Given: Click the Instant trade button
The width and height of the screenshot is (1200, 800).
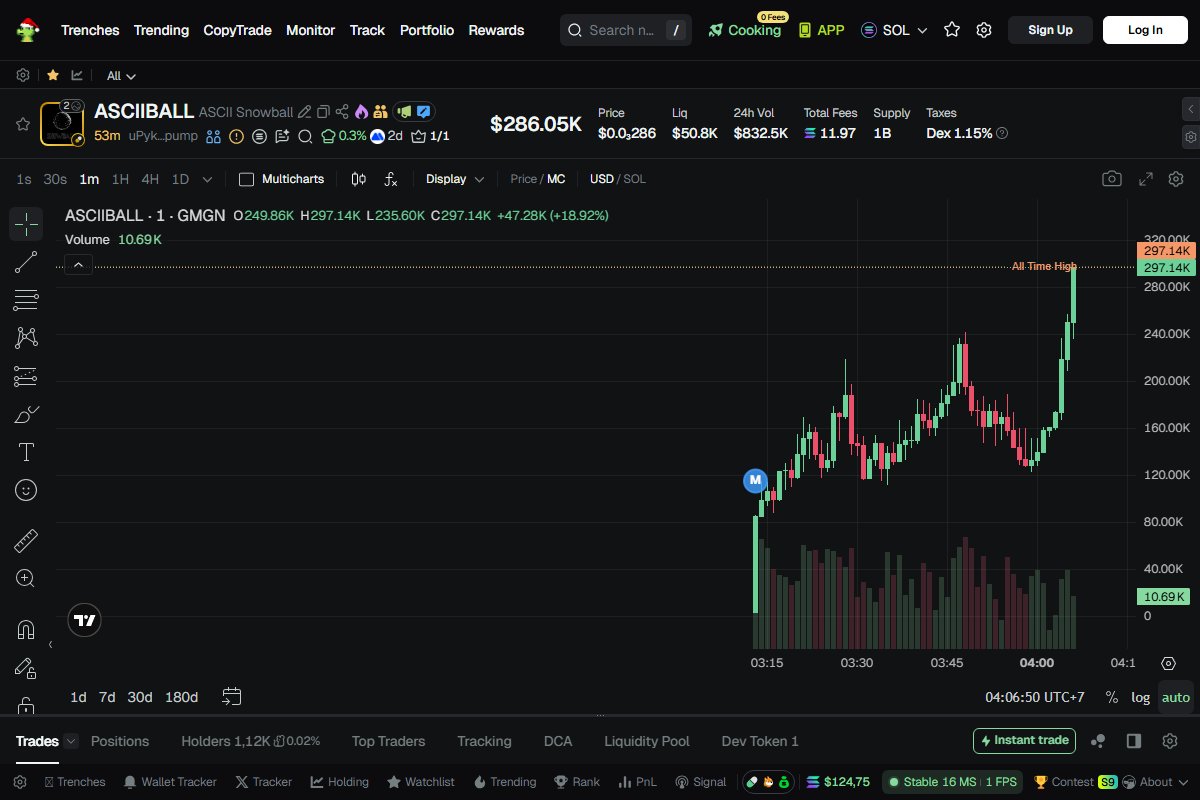Looking at the screenshot, I should pyautogui.click(x=1024, y=741).
